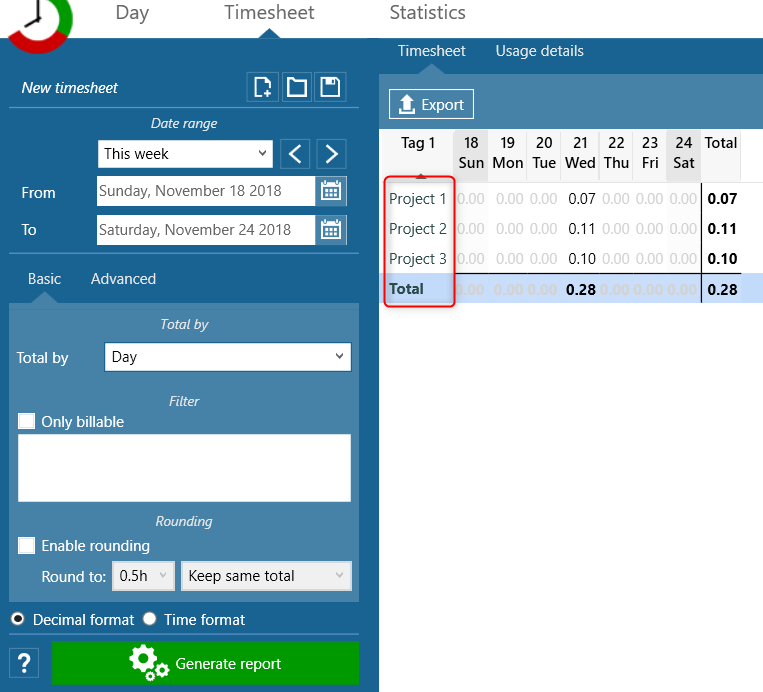763x692 pixels.
Task: Switch to the Basic options tab
Action: (x=44, y=279)
